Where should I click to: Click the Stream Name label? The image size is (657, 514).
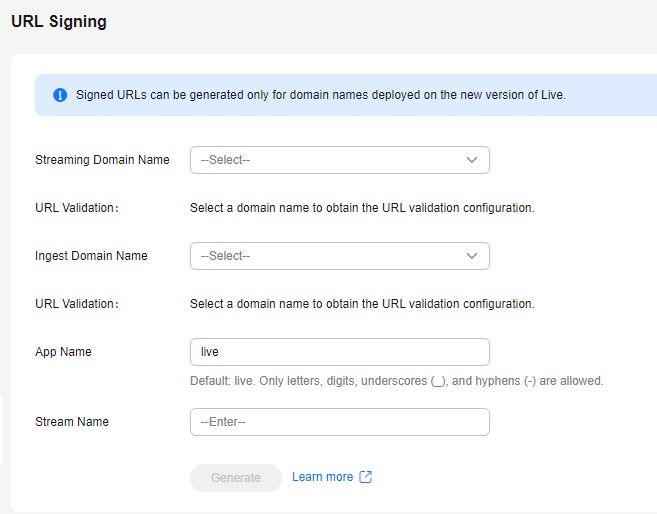click(72, 422)
